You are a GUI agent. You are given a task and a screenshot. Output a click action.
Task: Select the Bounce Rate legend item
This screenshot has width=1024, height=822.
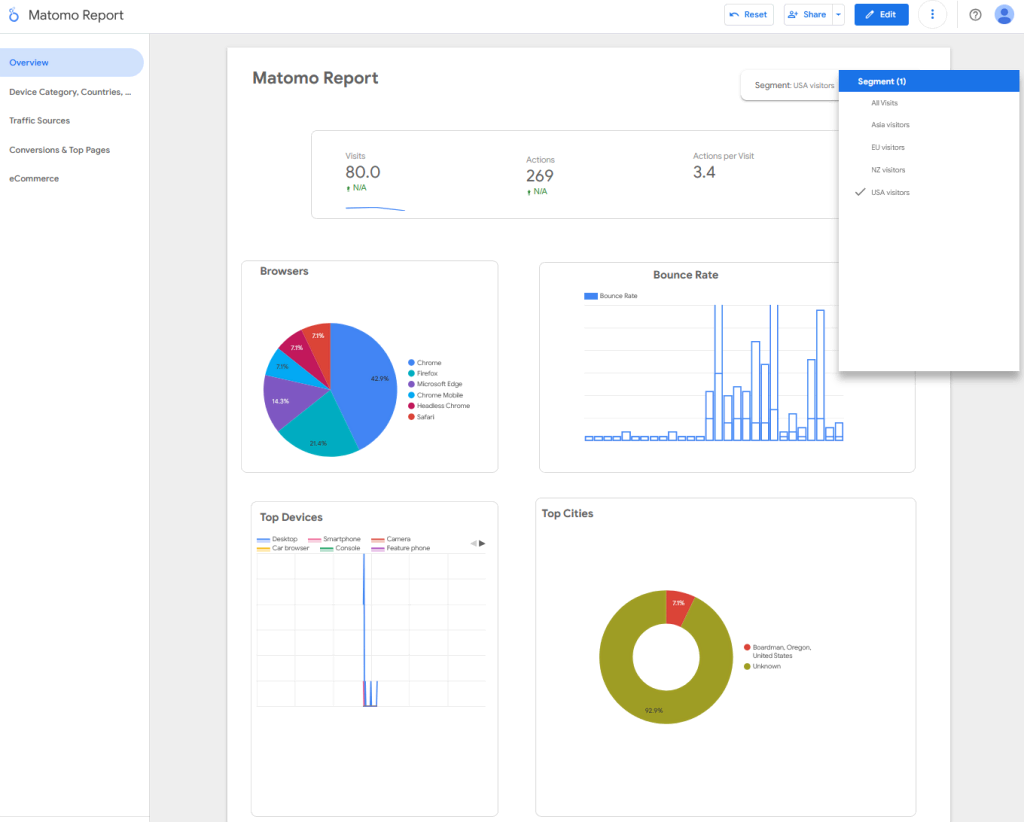click(609, 295)
